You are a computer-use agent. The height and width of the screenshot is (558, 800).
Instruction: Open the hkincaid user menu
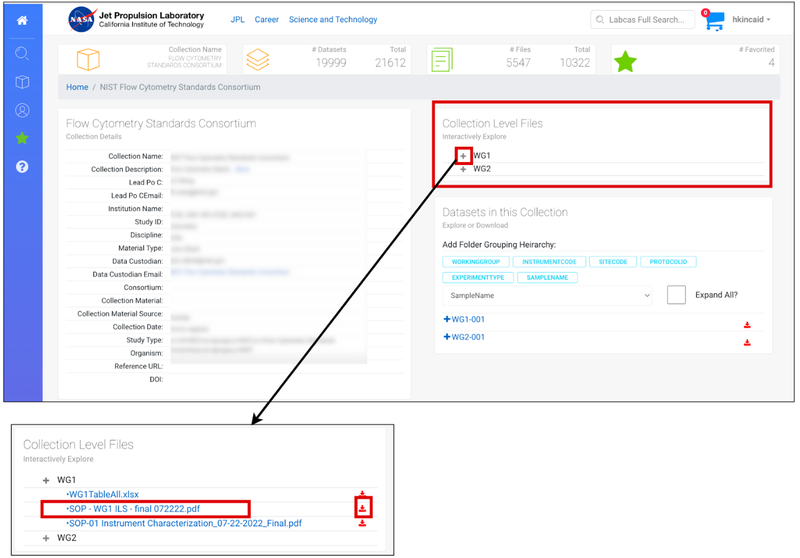coord(750,20)
